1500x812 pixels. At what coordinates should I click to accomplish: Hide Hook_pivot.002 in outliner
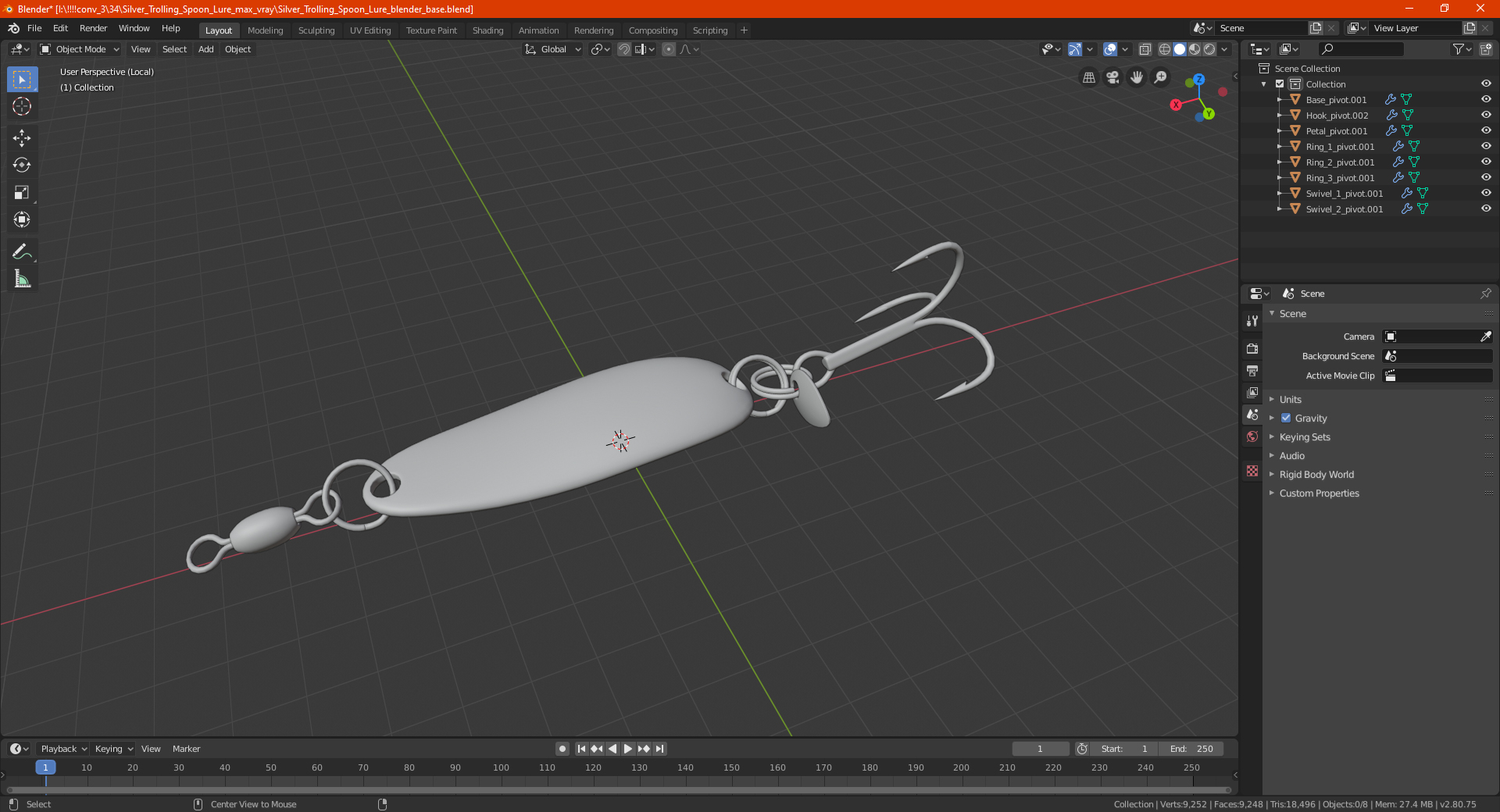pos(1486,115)
